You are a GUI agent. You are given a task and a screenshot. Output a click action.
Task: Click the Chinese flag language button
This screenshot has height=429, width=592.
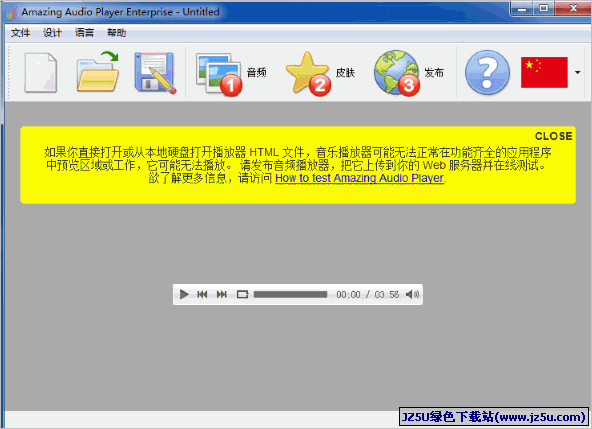[544, 73]
